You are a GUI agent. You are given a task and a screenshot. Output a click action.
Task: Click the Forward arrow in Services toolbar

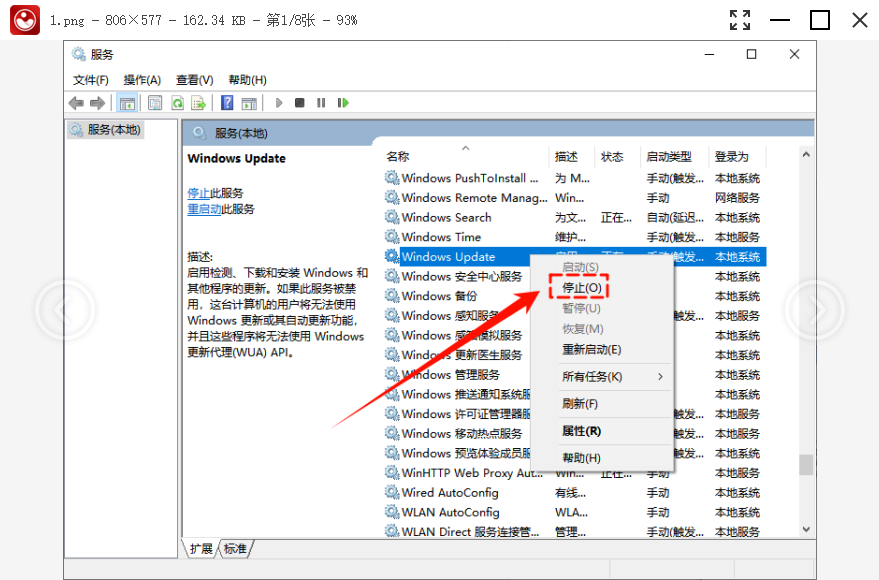point(98,103)
